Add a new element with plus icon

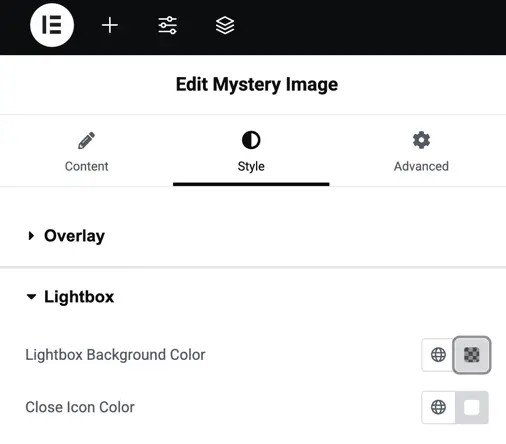click(x=110, y=25)
